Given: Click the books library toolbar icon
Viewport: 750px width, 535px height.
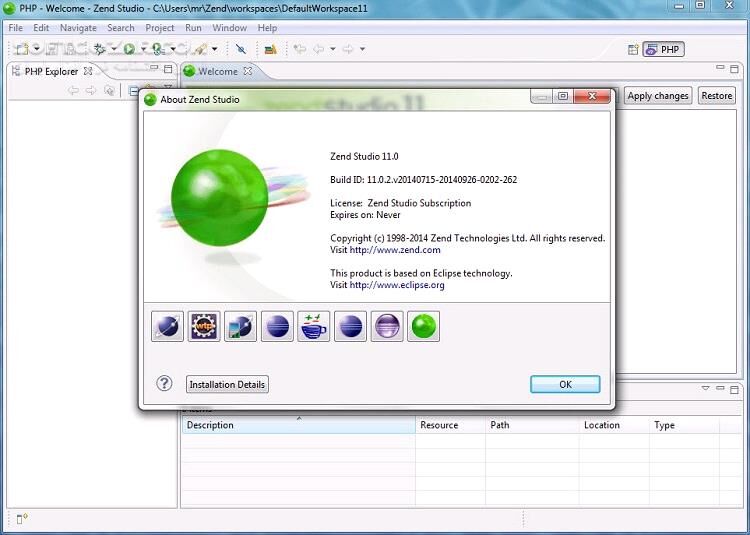Looking at the screenshot, I should point(270,49).
